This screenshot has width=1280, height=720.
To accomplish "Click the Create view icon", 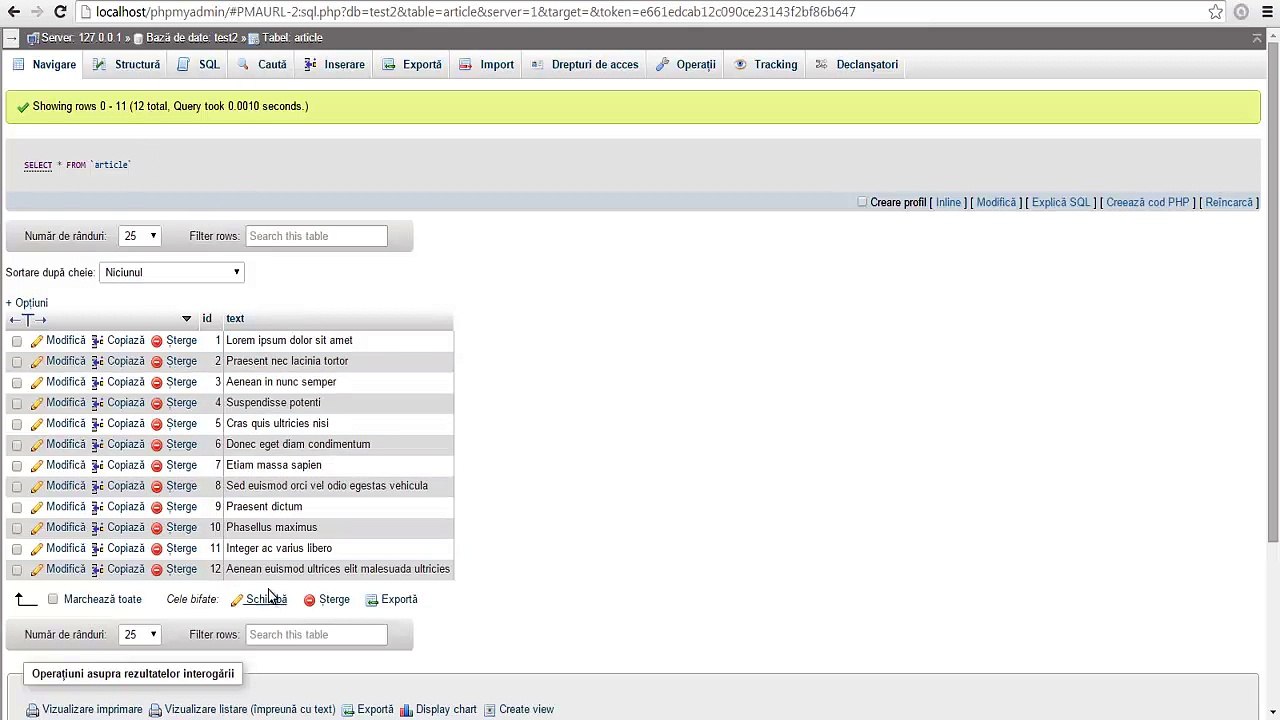I will pos(490,710).
